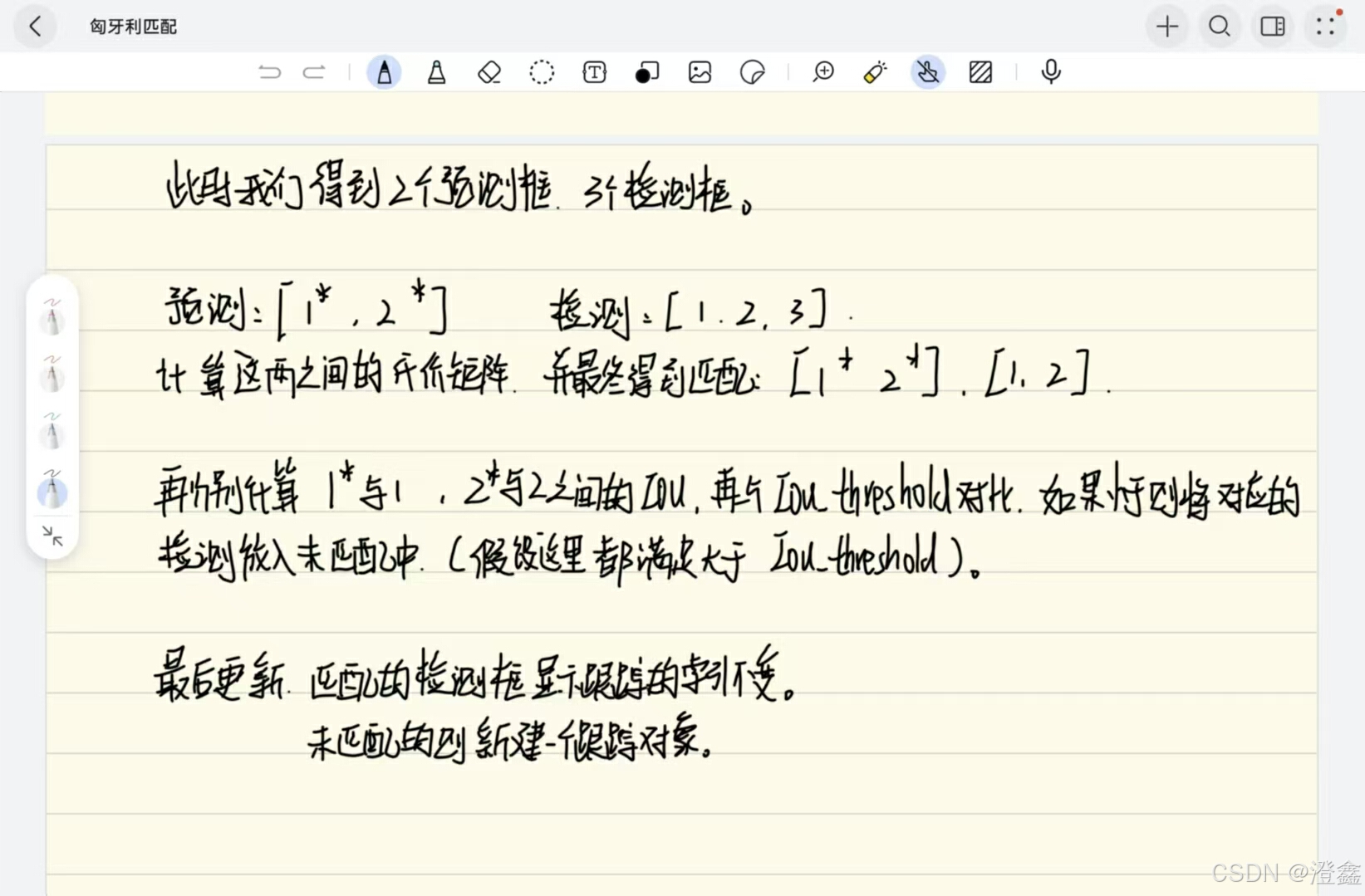Image resolution: width=1365 pixels, height=896 pixels.
Task: Select the pen tool in the toolbar
Action: [384, 72]
